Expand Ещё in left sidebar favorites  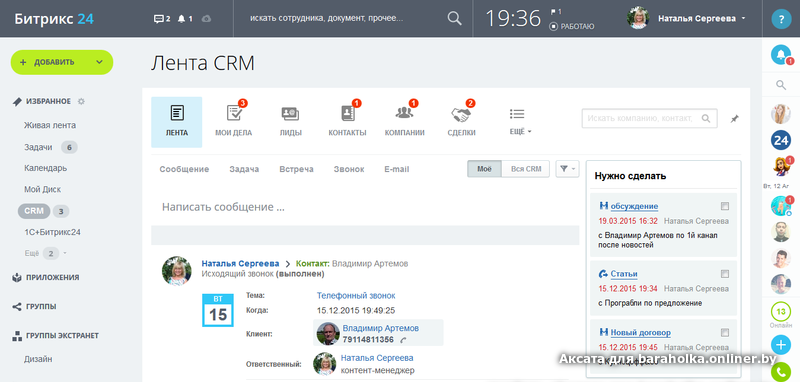tap(46, 253)
